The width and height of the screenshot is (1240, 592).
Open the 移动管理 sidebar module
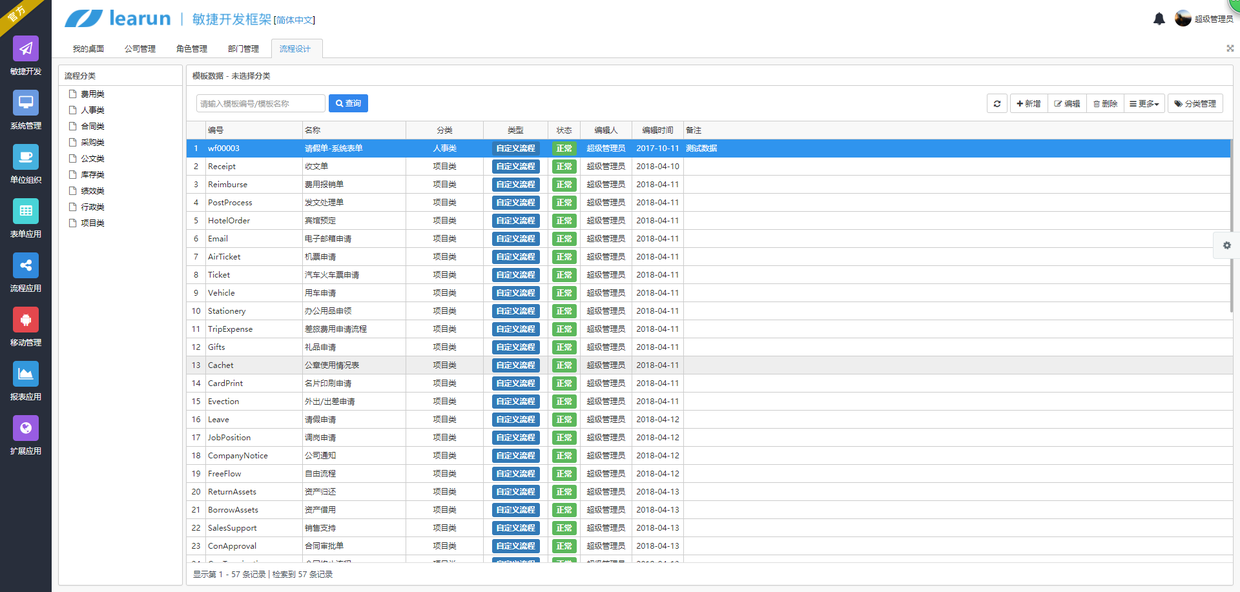pyautogui.click(x=26, y=327)
